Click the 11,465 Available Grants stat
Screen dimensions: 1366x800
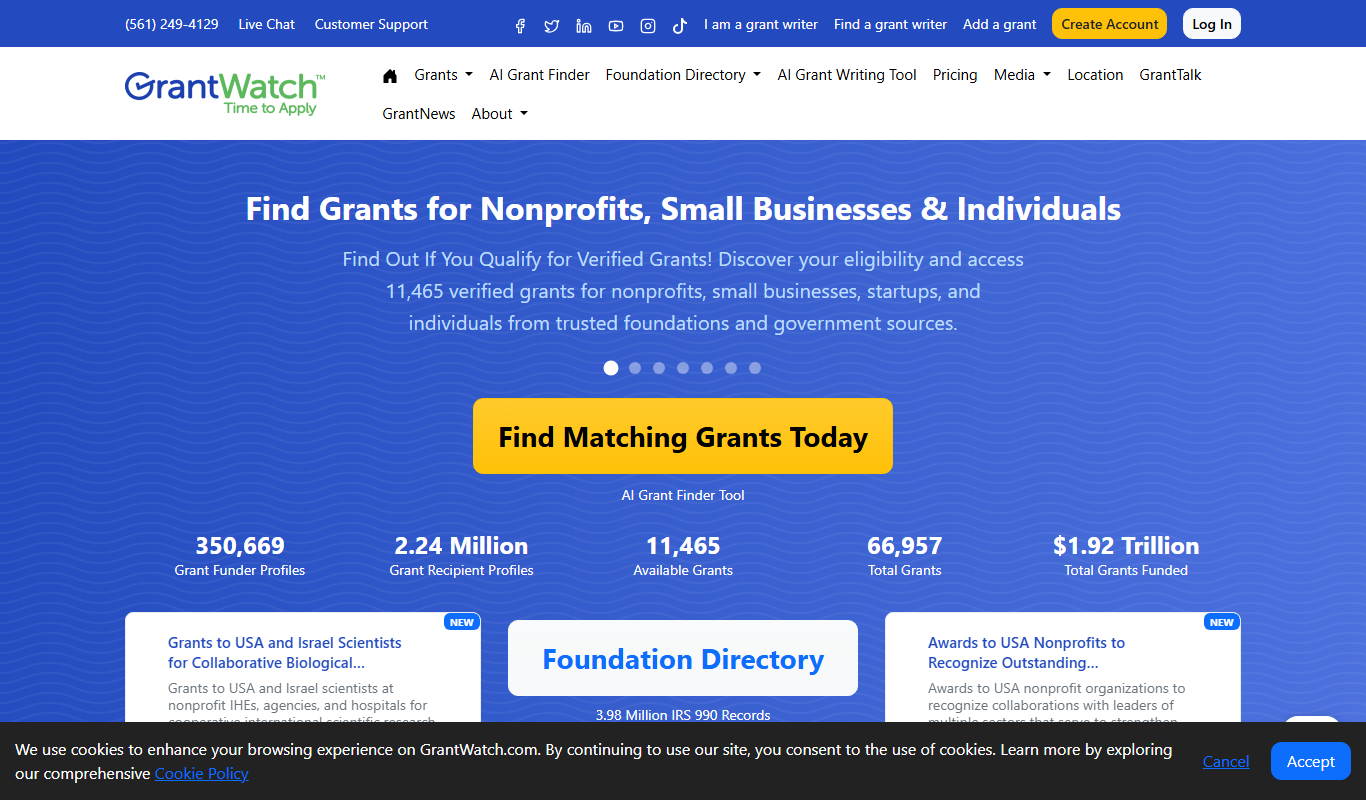click(x=683, y=556)
